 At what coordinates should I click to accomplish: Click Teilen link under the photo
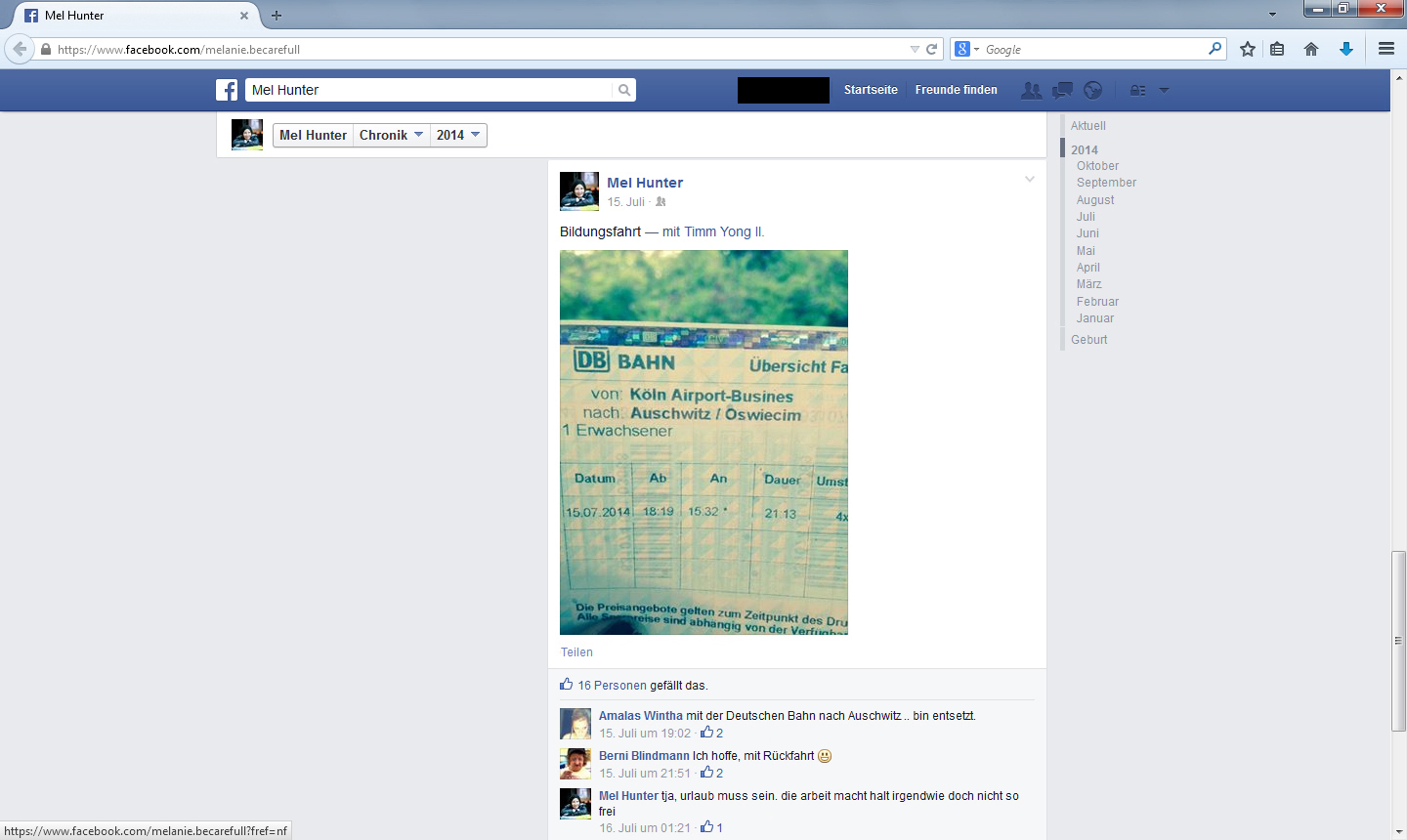coord(576,652)
